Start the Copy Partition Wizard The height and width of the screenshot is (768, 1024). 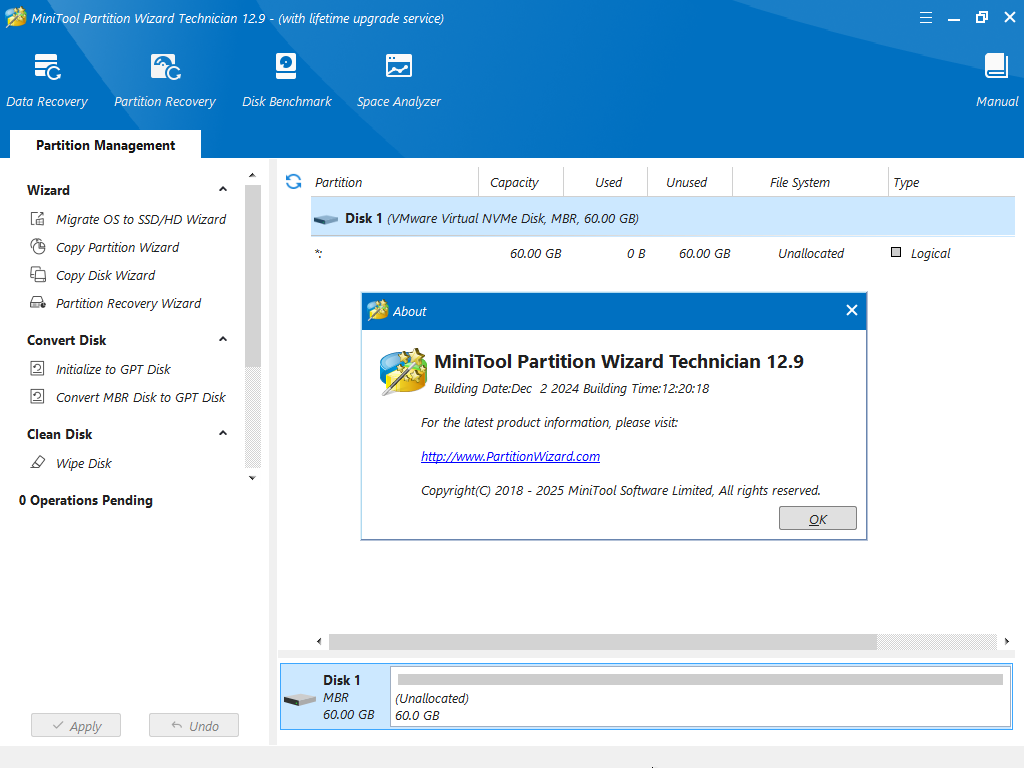pos(117,247)
